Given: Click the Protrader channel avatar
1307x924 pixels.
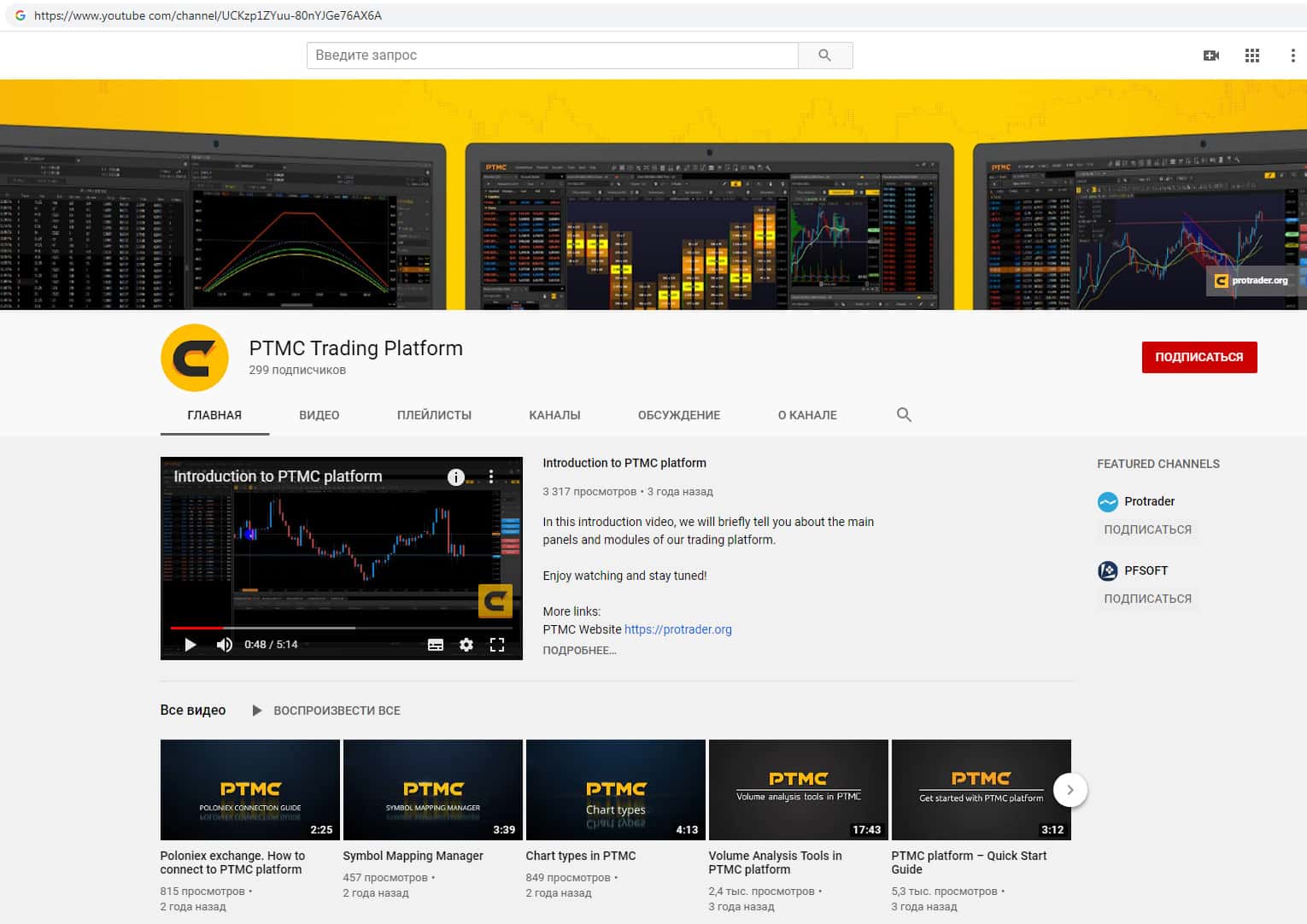Looking at the screenshot, I should tap(1108, 502).
